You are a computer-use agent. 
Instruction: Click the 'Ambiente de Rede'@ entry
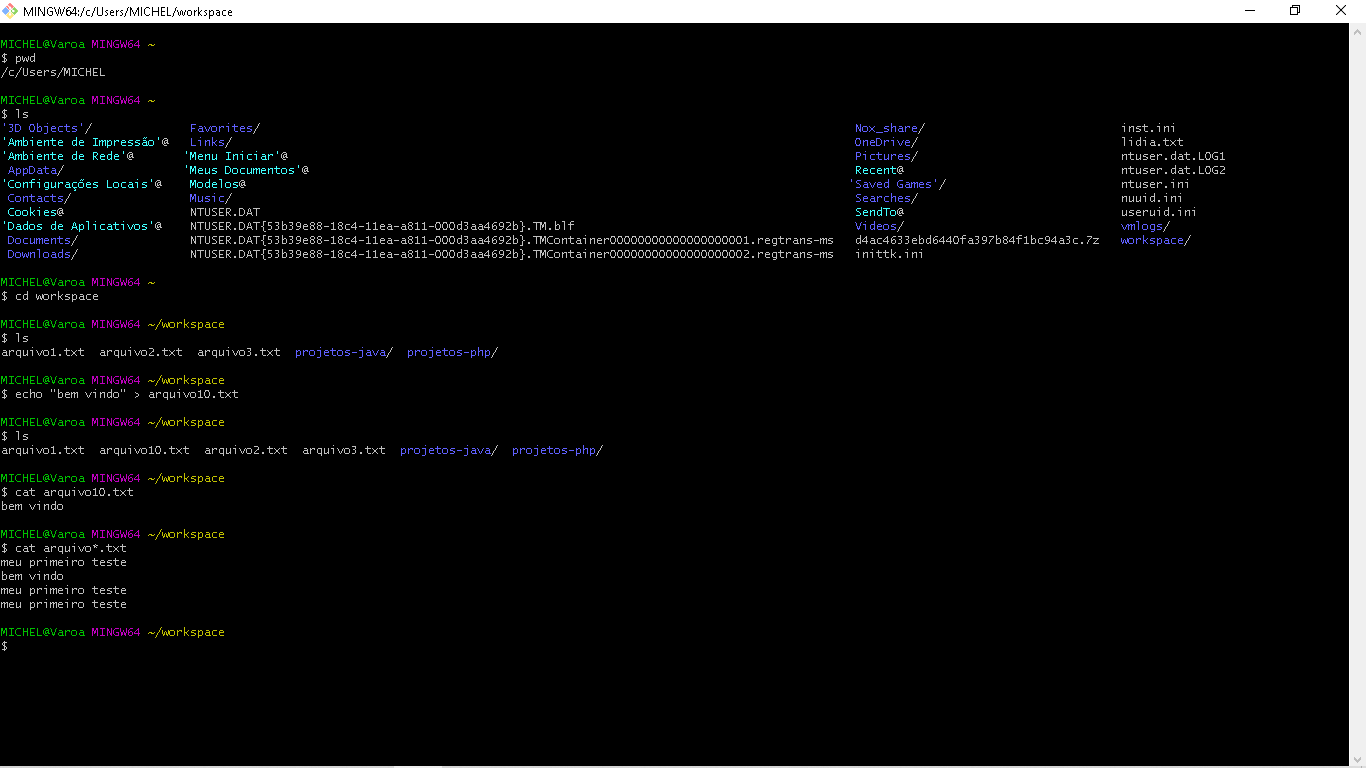(x=67, y=156)
